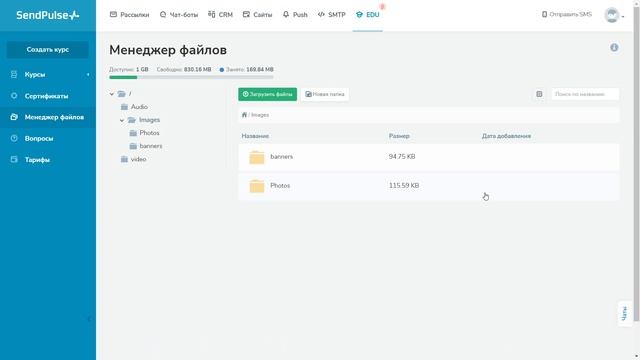This screenshot has height=360, width=640.
Task: Open the SMTP section
Action: [x=331, y=15]
